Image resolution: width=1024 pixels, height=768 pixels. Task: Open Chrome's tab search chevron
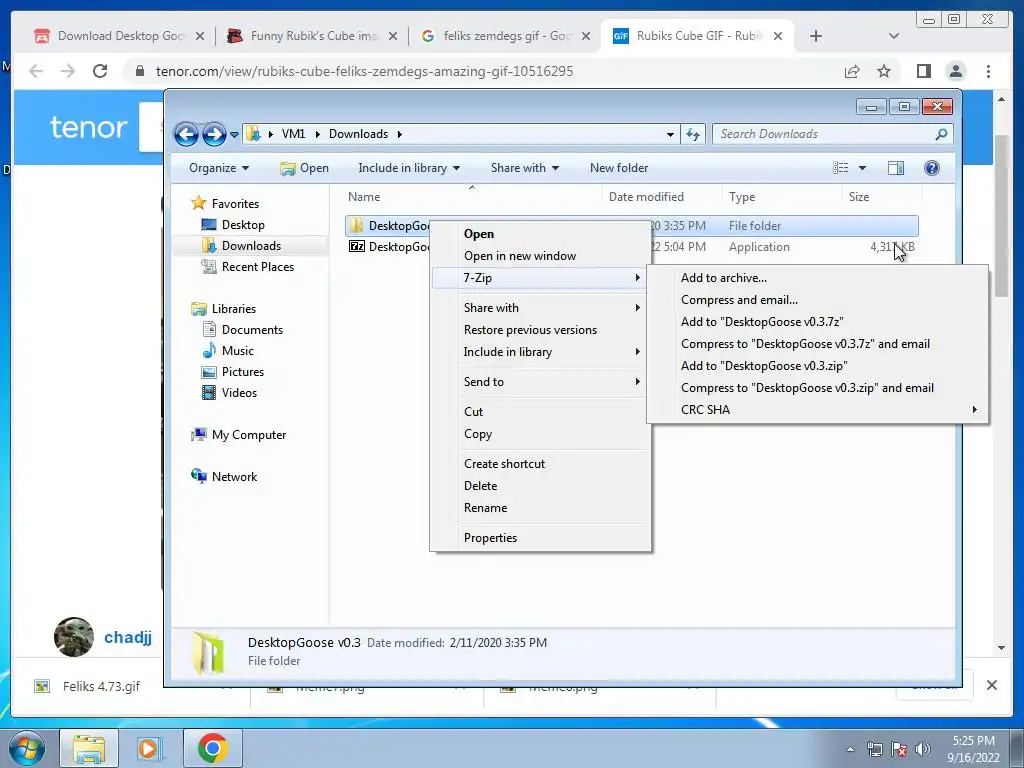[894, 36]
